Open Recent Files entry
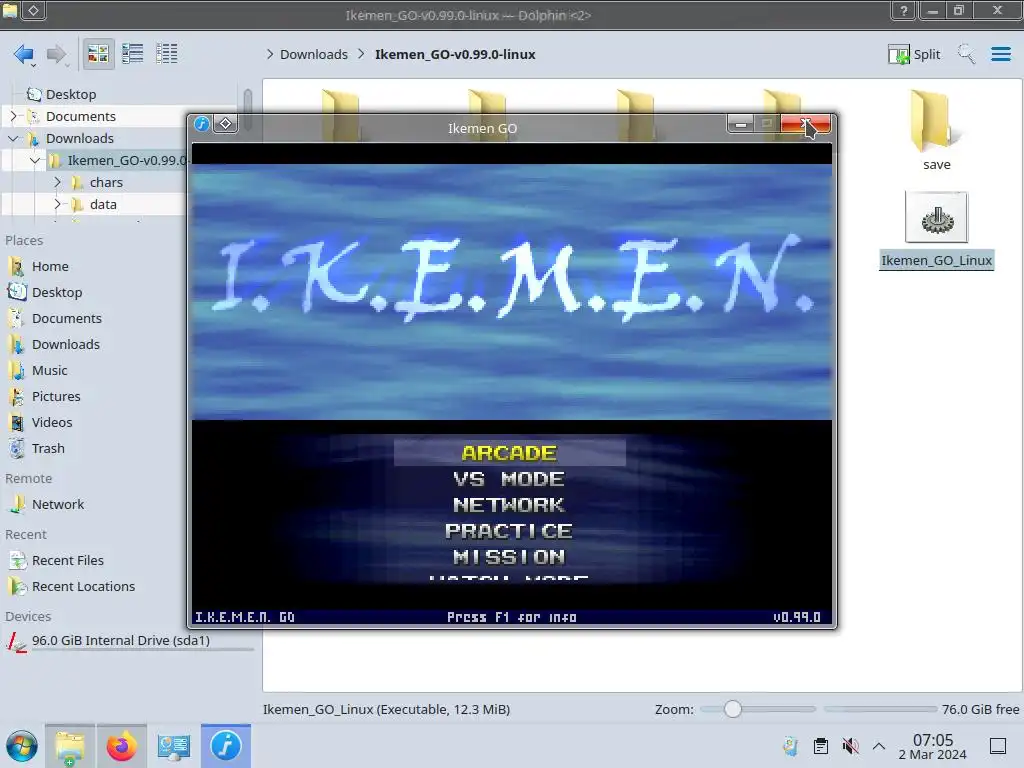This screenshot has width=1024, height=768. click(67, 560)
